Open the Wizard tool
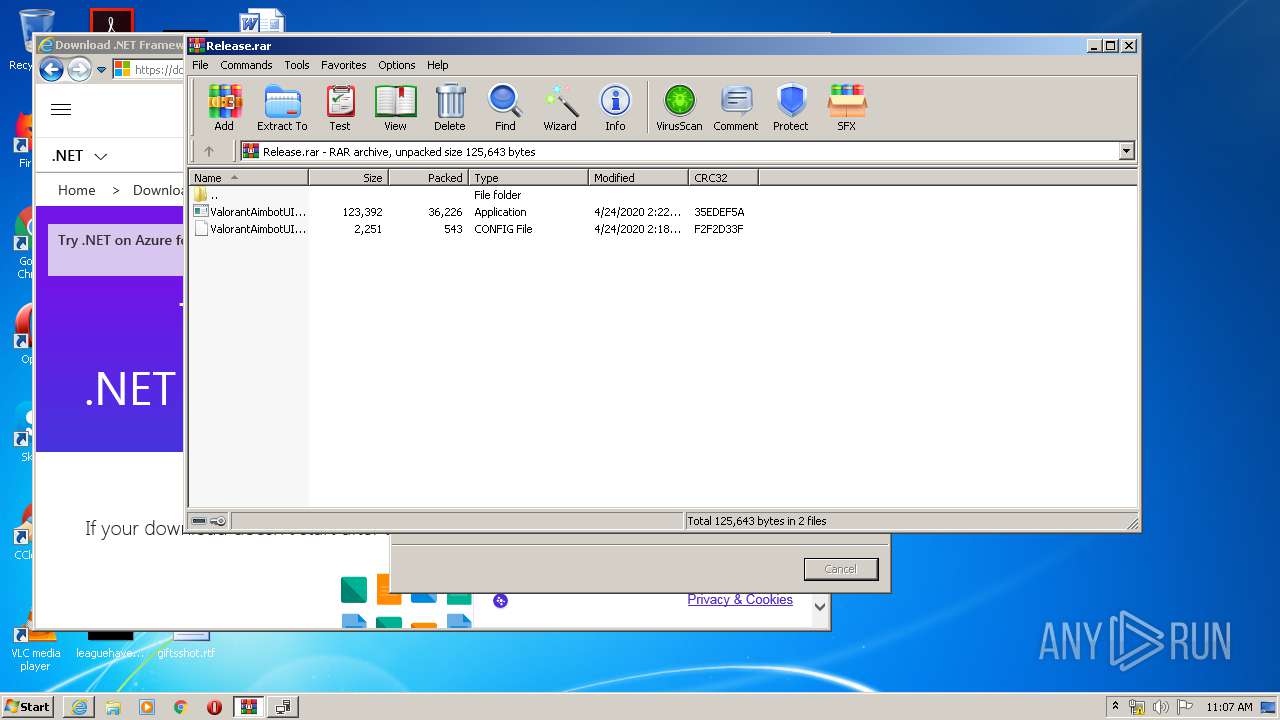This screenshot has height=720, width=1280. 560,108
